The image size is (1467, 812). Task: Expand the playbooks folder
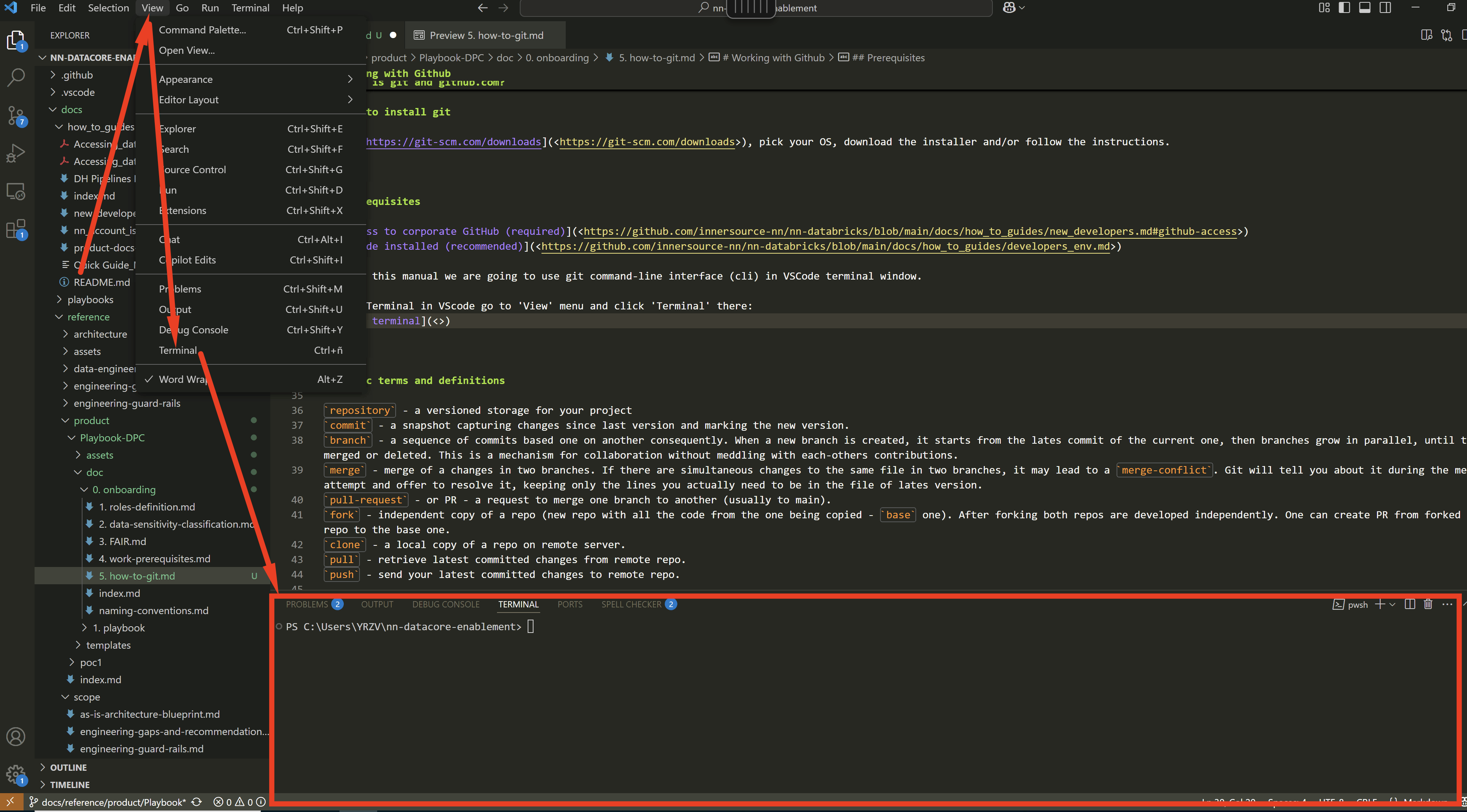click(x=90, y=299)
